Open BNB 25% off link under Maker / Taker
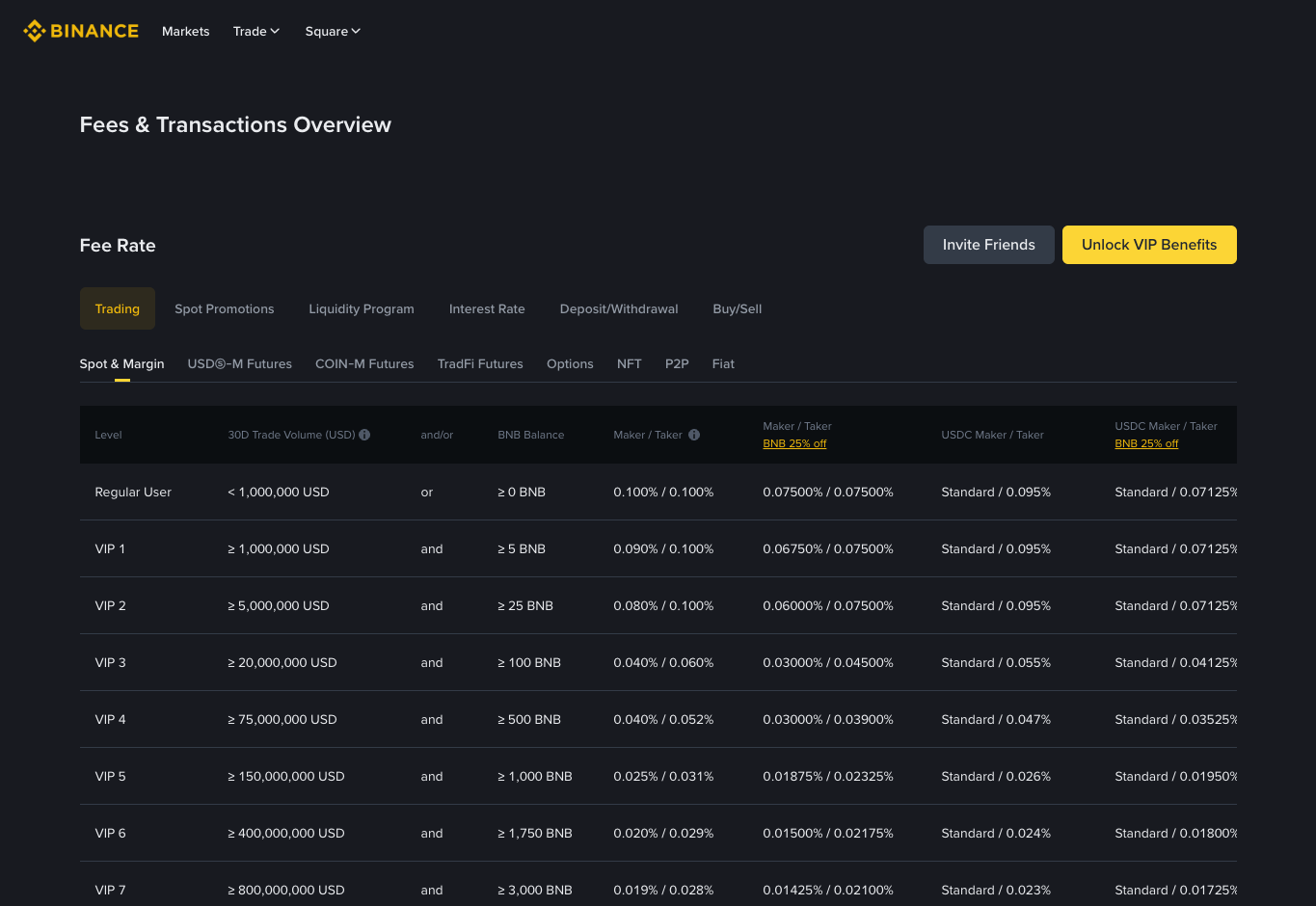The image size is (1316, 906). point(794,443)
